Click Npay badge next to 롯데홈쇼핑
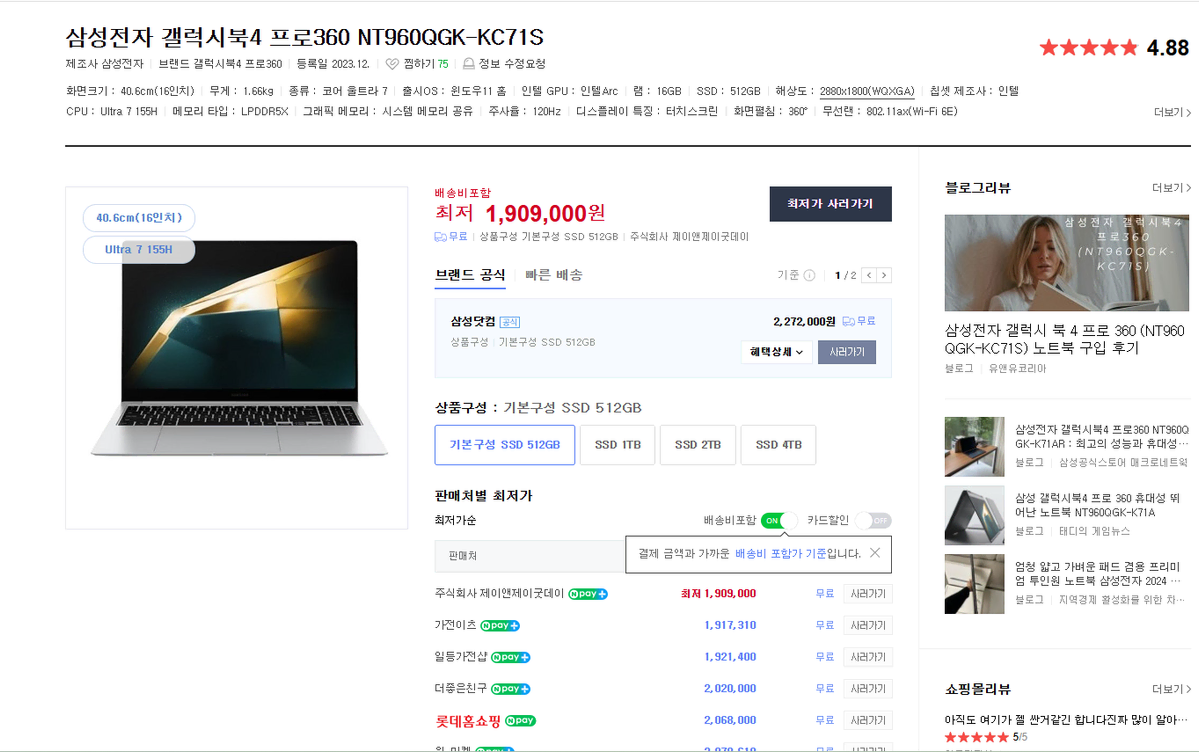The height and width of the screenshot is (752, 1199). click(x=521, y=721)
